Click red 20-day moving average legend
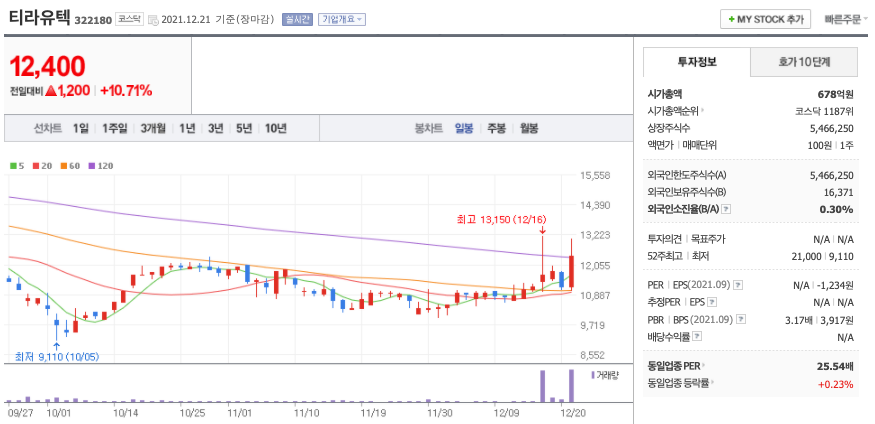 tap(40, 166)
